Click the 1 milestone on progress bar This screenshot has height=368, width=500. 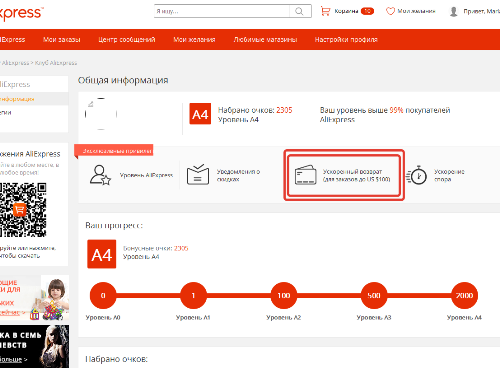(193, 295)
